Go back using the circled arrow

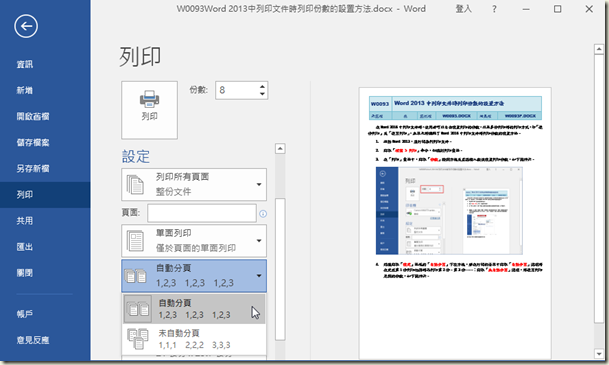click(x=26, y=26)
